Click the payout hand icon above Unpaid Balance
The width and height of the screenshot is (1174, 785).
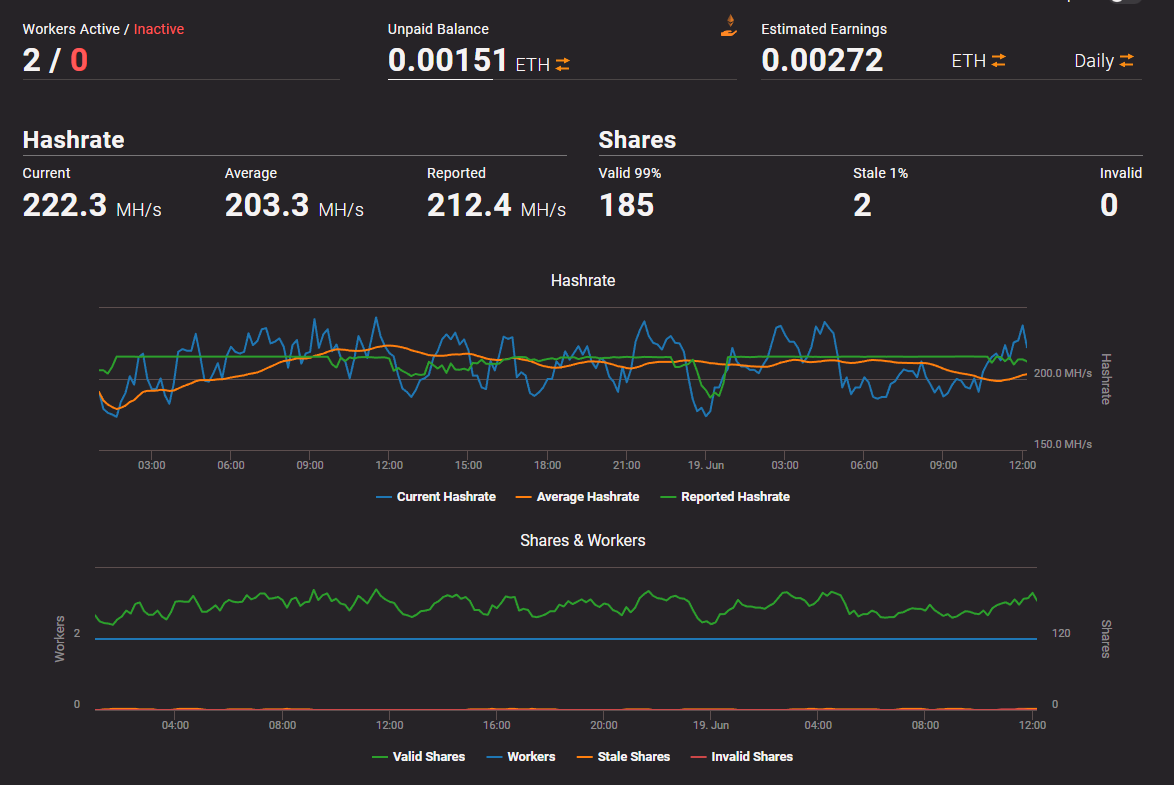coord(729,25)
